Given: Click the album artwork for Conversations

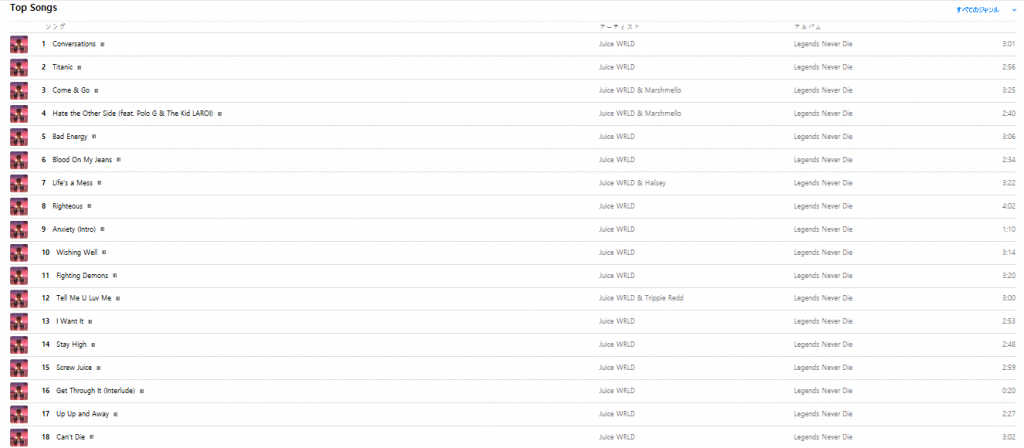Looking at the screenshot, I should pyautogui.click(x=19, y=44).
